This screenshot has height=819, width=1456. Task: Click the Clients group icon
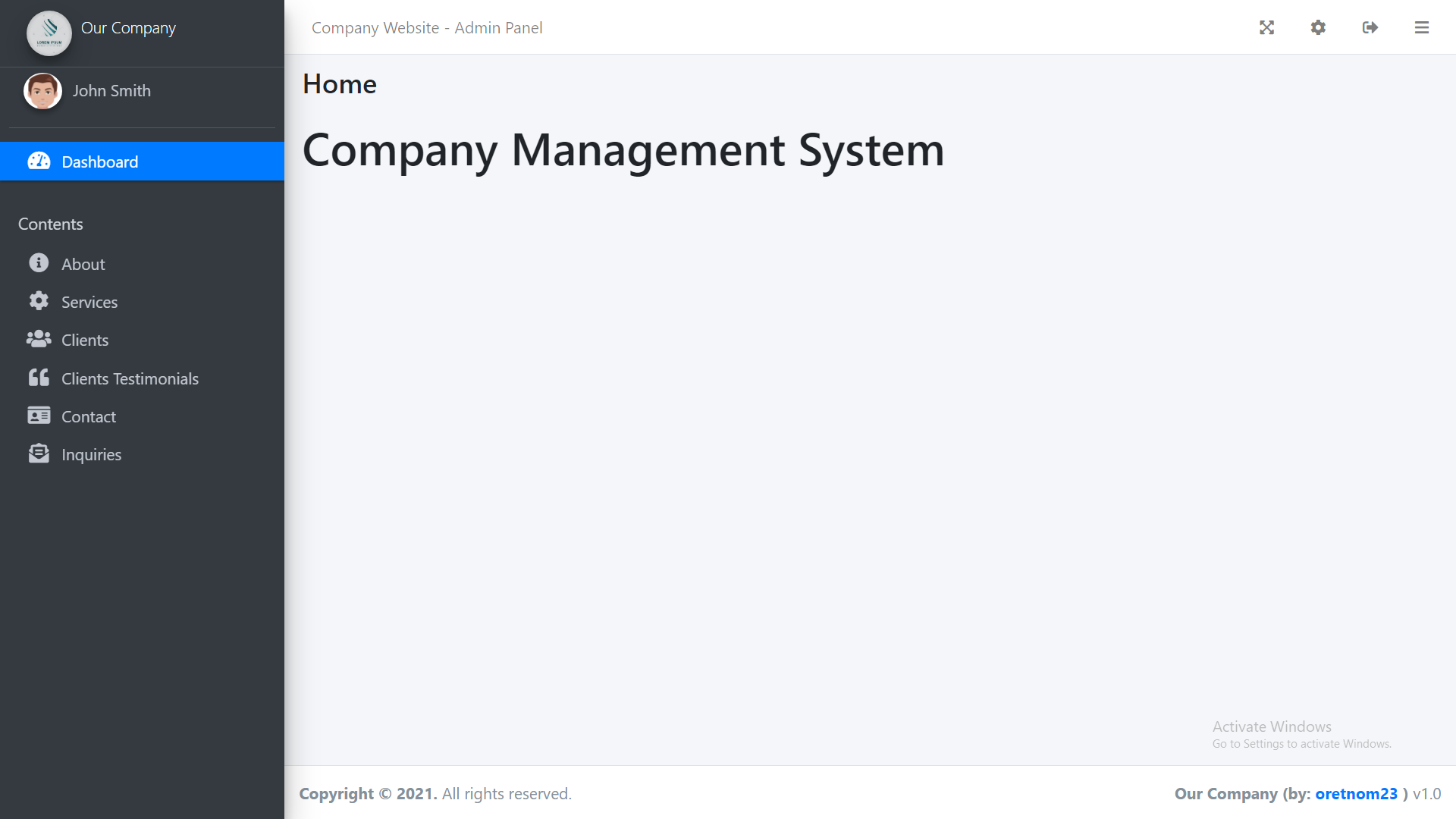pos(39,339)
